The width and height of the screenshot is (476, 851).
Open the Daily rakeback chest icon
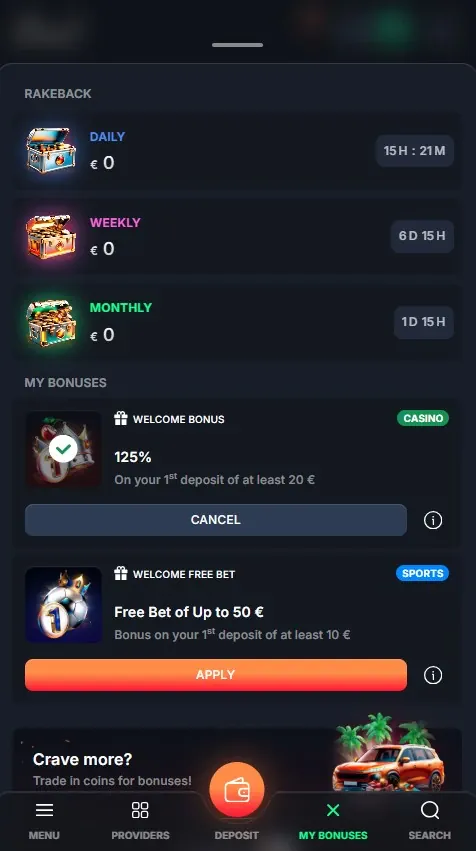pyautogui.click(x=51, y=150)
